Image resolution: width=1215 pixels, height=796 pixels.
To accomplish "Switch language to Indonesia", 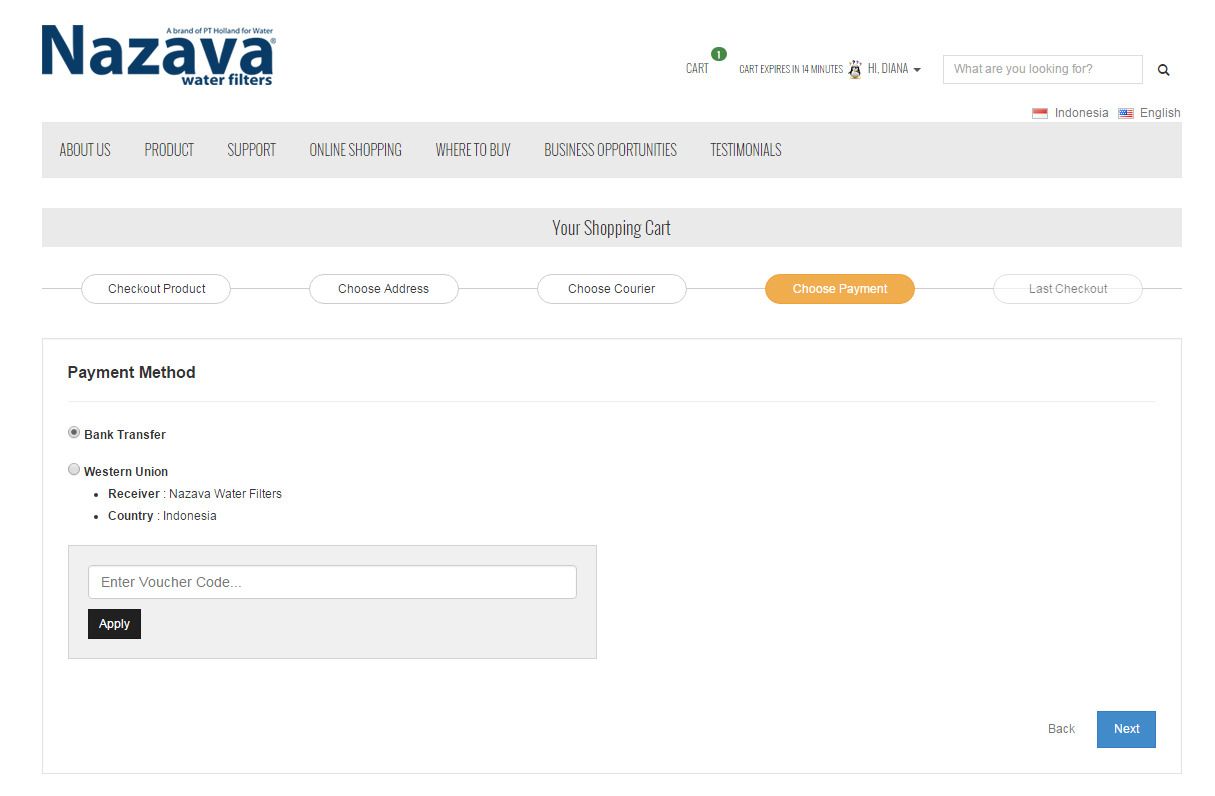I will click(1081, 113).
